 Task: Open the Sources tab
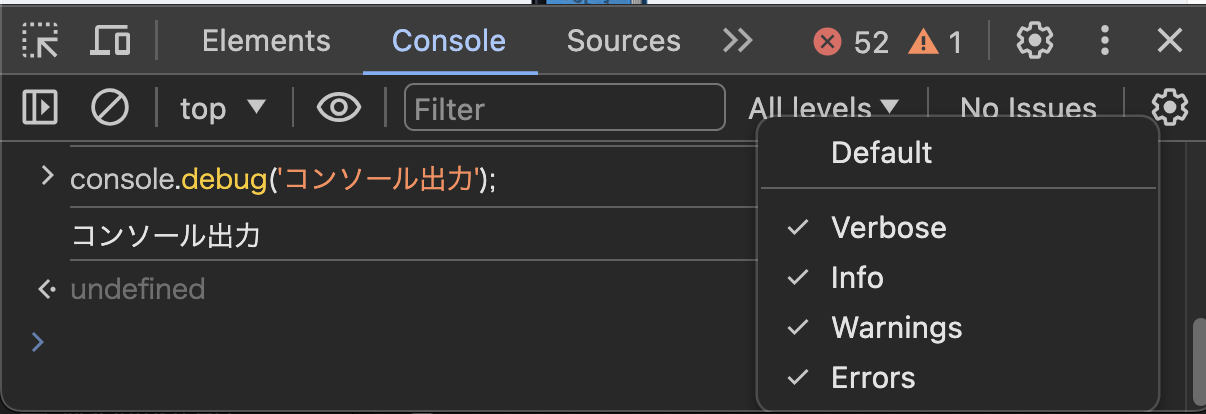[623, 41]
